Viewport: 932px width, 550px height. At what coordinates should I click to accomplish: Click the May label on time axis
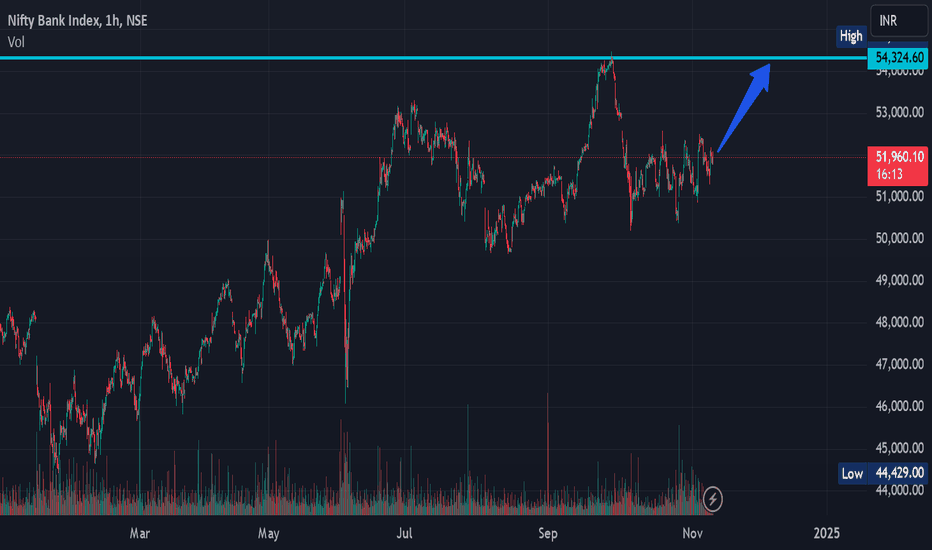[269, 533]
